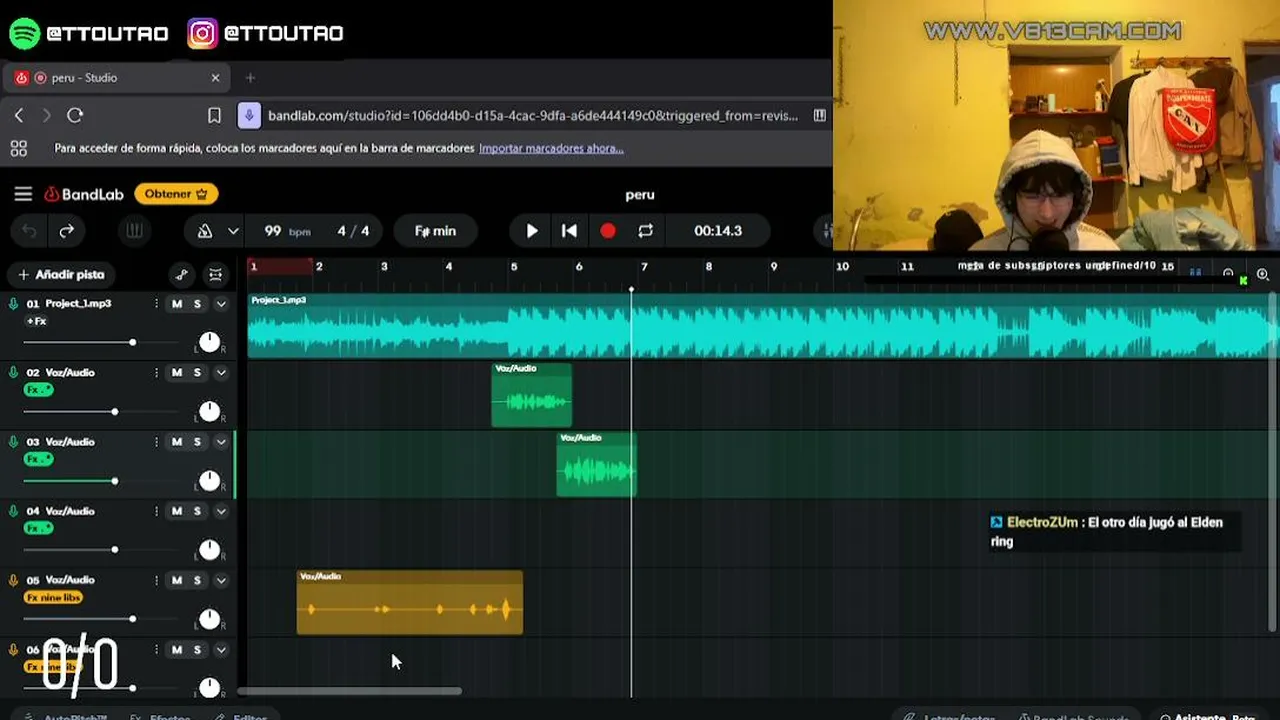
Task: Click Importar marcadores ahora link
Action: [x=551, y=148]
